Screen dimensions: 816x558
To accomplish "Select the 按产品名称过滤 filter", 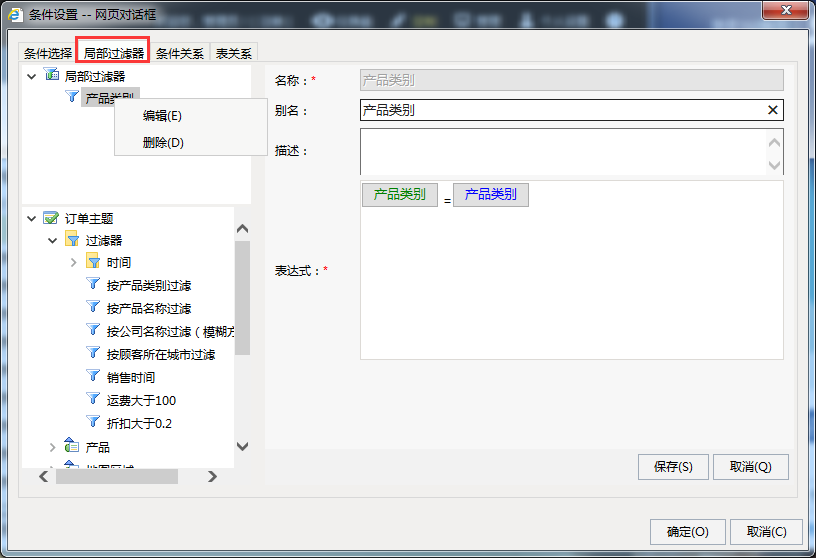I will pyautogui.click(x=149, y=308).
